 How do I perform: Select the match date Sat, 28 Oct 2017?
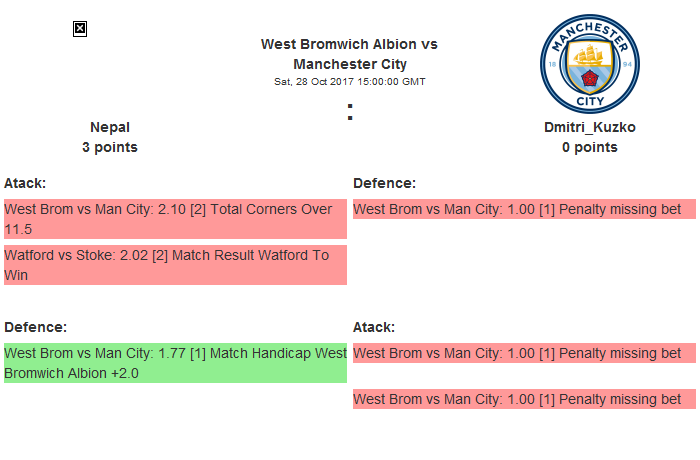(349, 82)
